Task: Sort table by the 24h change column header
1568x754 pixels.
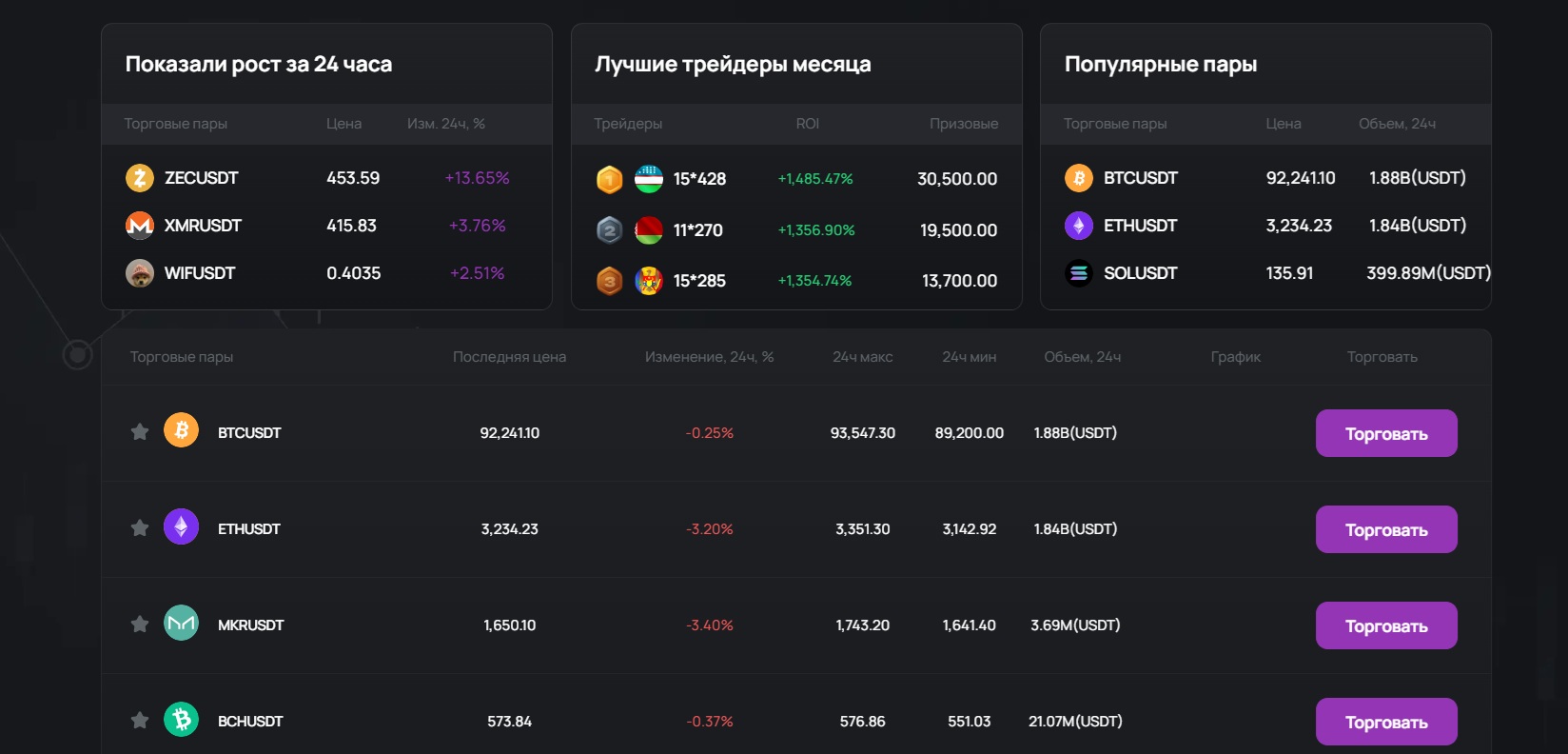Action: tap(709, 357)
